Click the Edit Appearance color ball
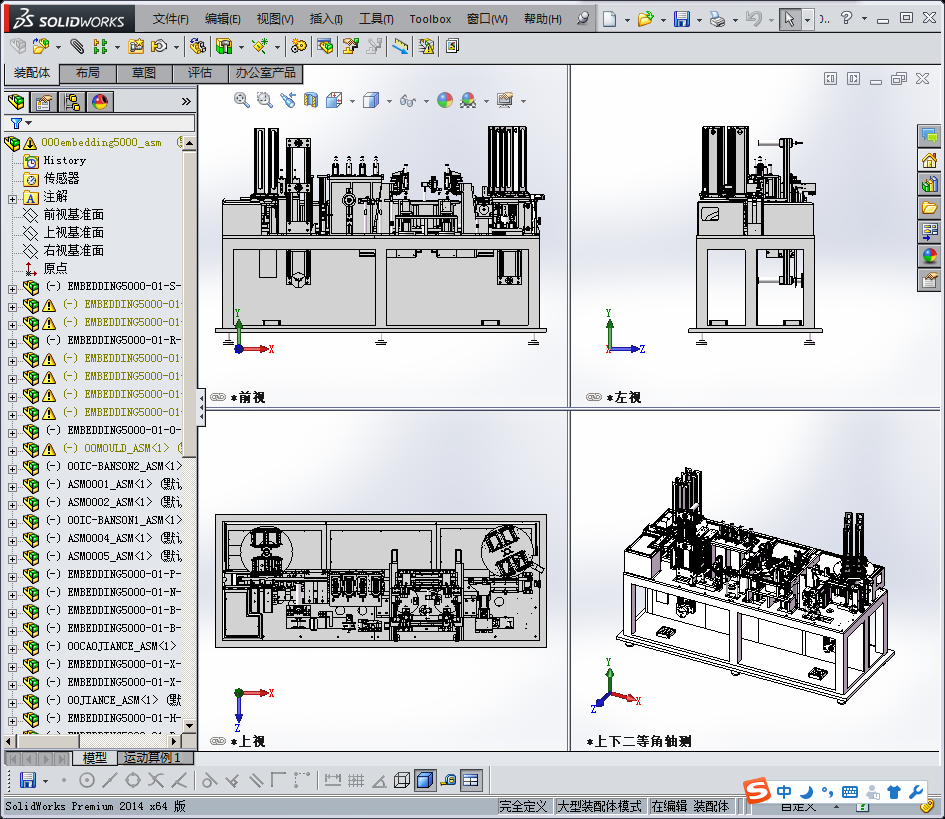The width and height of the screenshot is (945, 819). coord(445,100)
